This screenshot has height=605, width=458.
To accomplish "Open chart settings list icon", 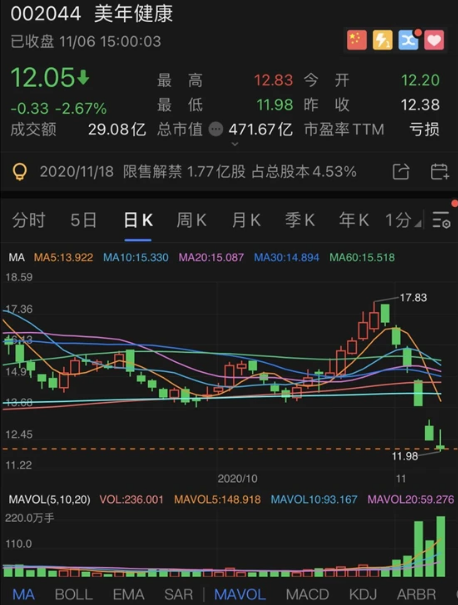I will [441, 220].
